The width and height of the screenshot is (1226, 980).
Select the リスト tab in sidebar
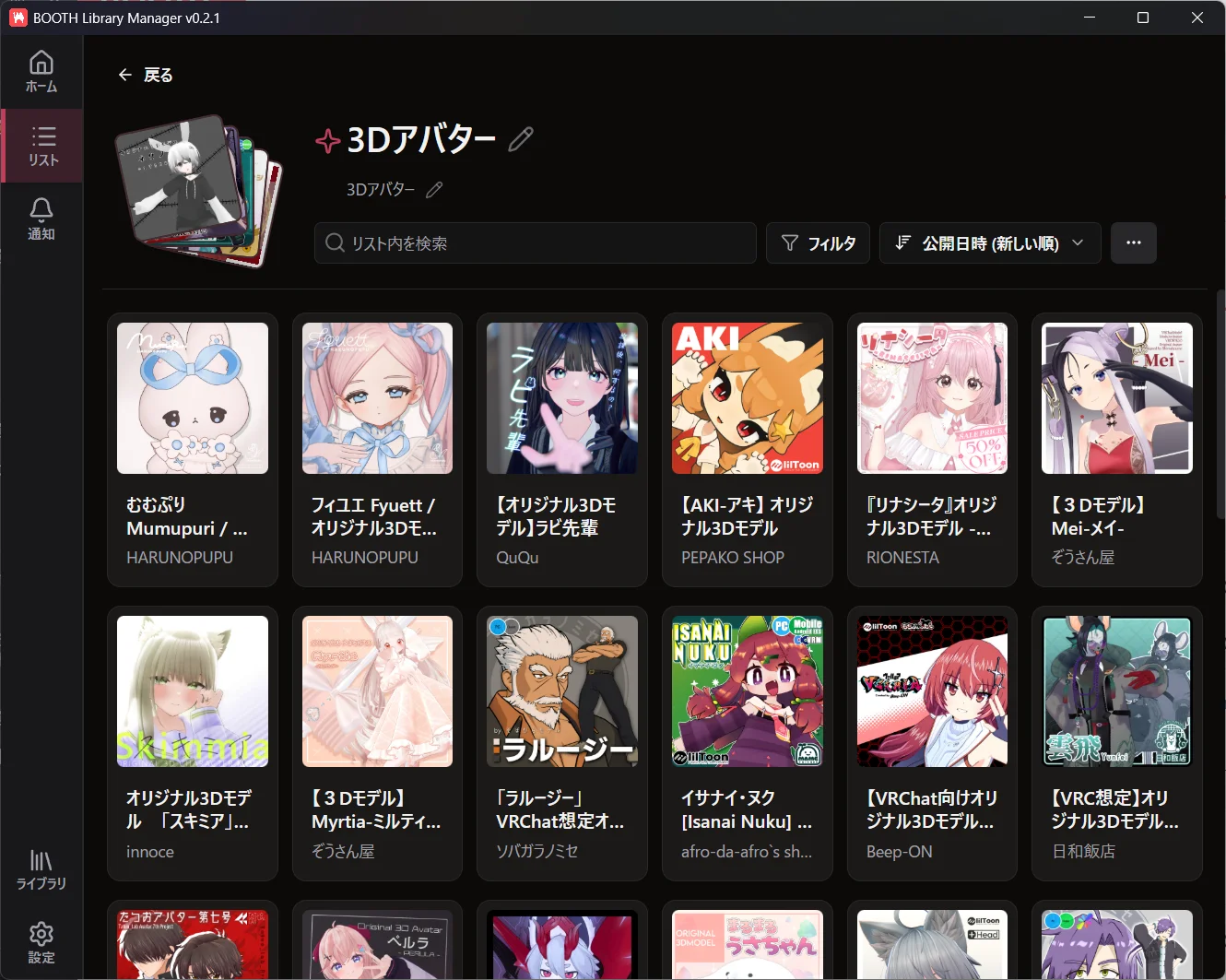(42, 146)
